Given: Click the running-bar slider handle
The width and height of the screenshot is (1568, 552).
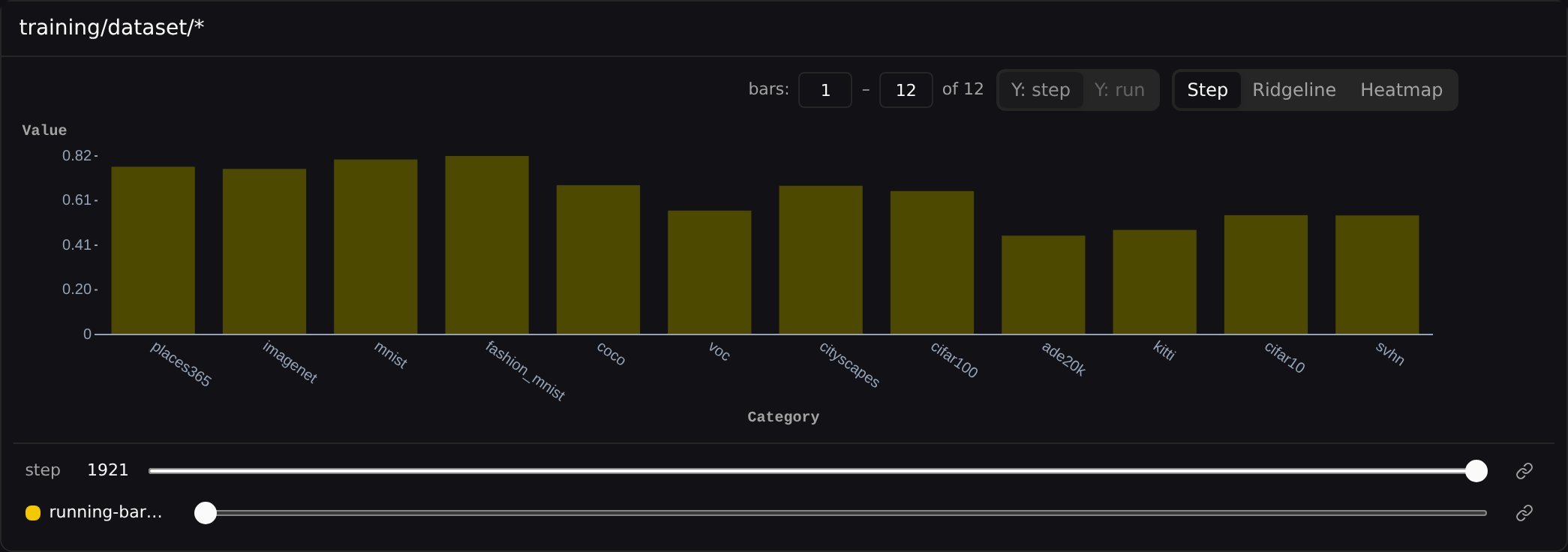Looking at the screenshot, I should click(x=206, y=513).
